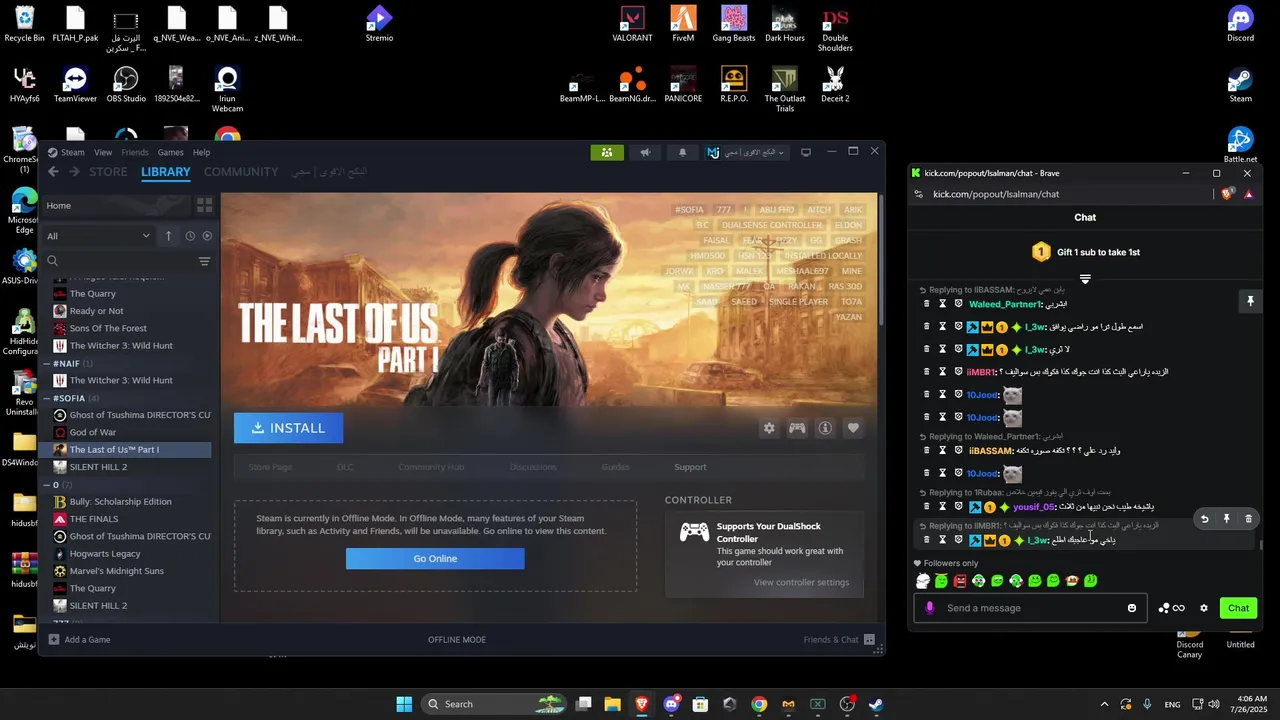Click the pin icon in Kick chat
The height and width of the screenshot is (720, 1280).
coord(1250,301)
